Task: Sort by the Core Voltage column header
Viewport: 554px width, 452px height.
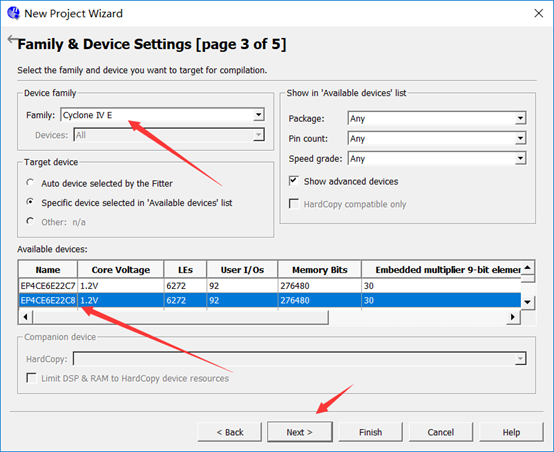Action: coord(120,270)
